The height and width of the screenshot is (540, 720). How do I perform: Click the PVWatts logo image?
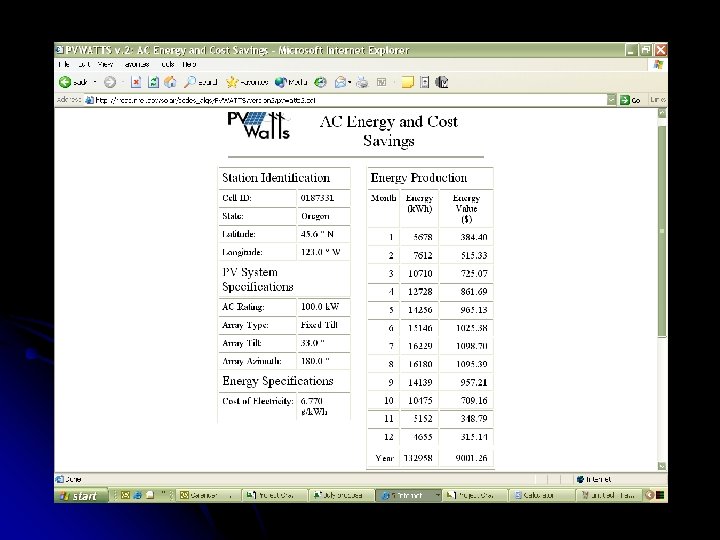coord(259,124)
